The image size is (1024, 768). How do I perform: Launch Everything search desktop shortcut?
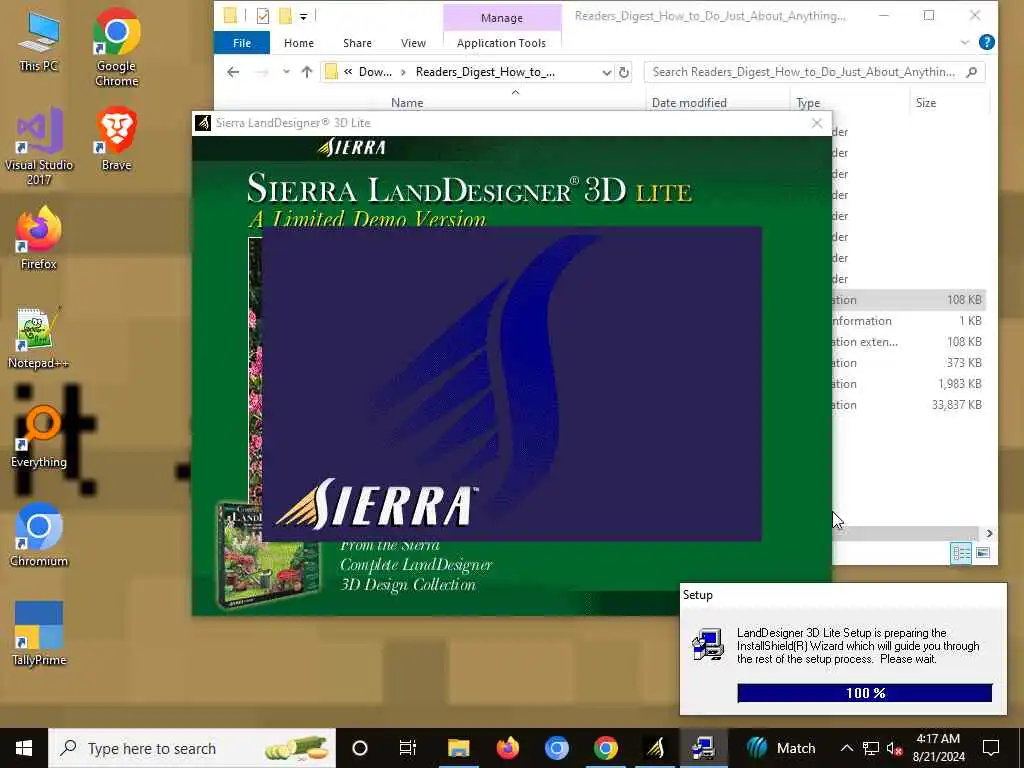tap(39, 436)
